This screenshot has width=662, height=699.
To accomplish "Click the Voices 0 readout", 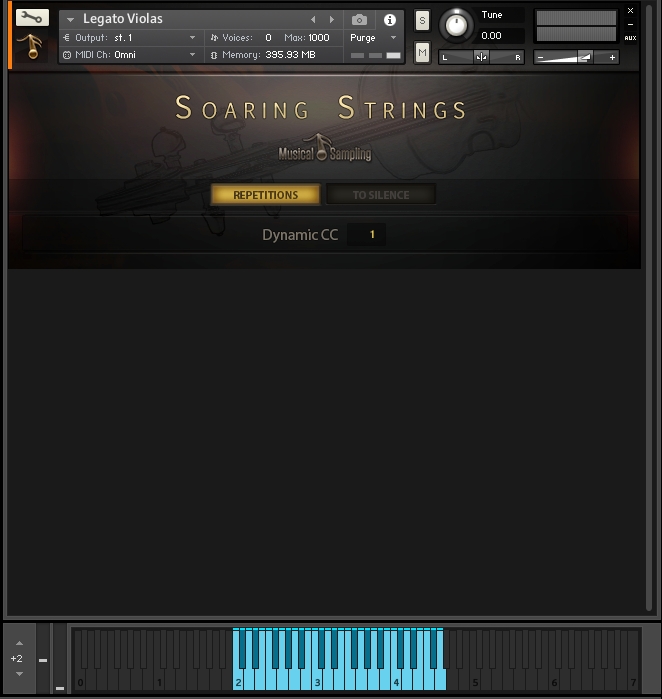I will point(268,38).
